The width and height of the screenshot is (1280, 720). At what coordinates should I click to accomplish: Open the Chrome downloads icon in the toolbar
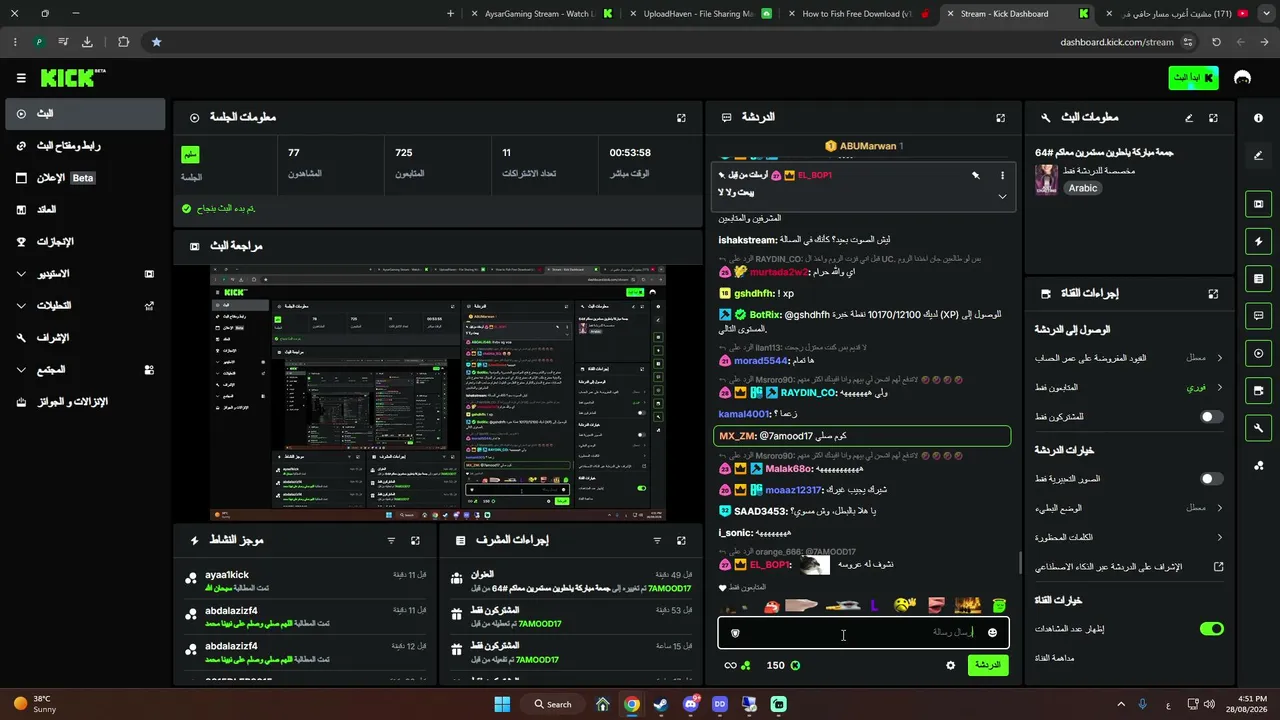[x=87, y=42]
